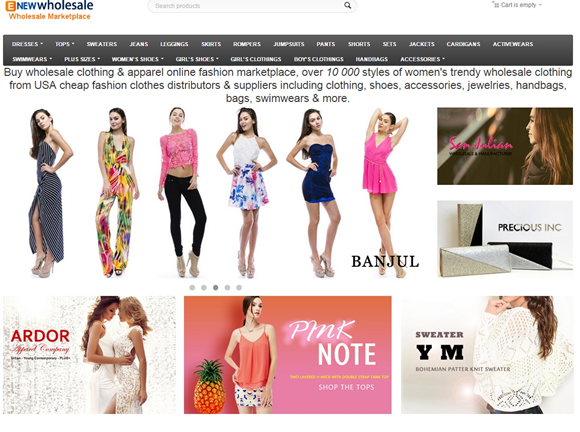Open the Precious Inc banner
580x432 pixels.
point(505,239)
